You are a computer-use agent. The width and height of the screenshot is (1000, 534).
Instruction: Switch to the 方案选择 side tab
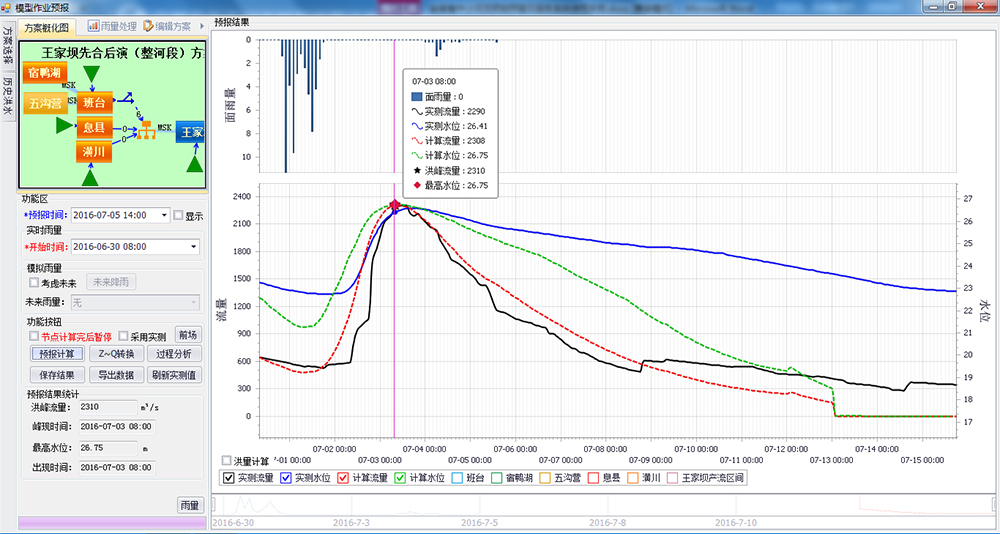[x=8, y=45]
